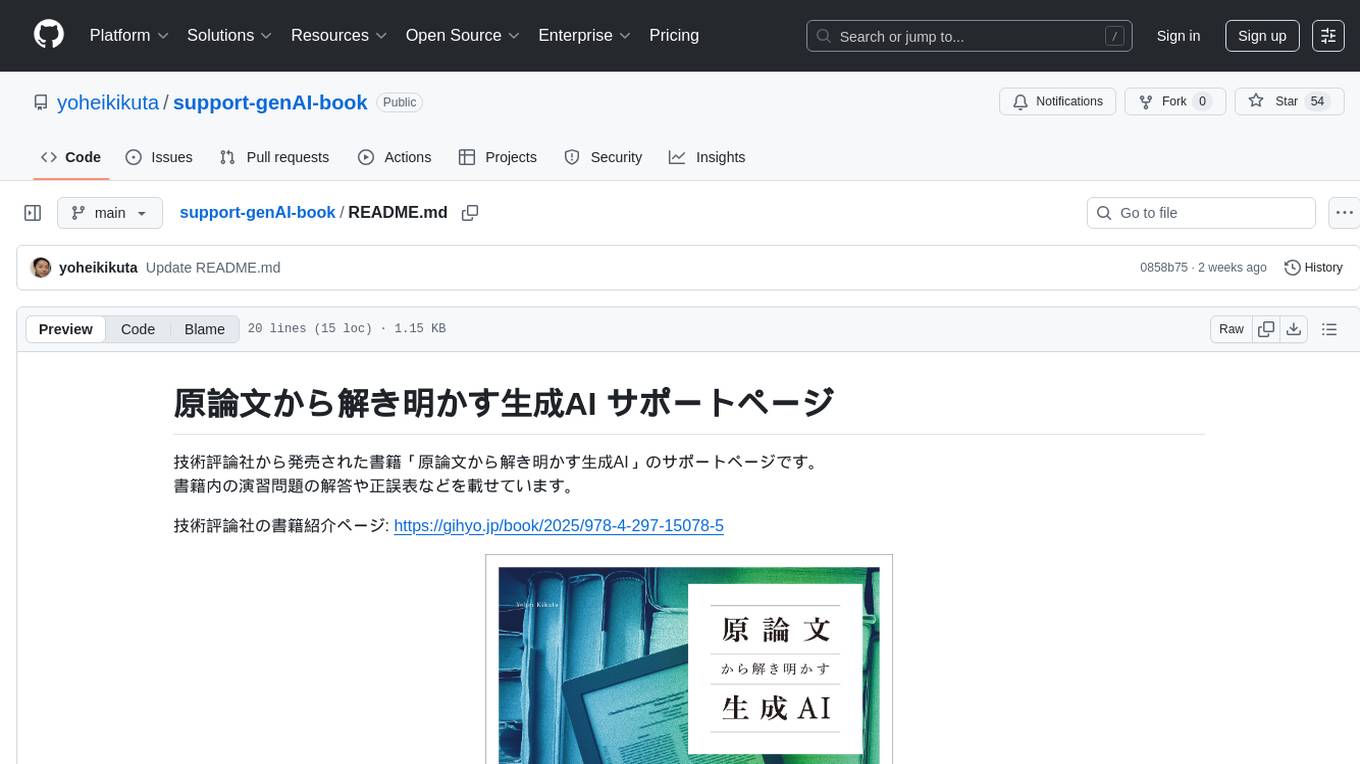Switch to the Pull requests tab
This screenshot has height=764, width=1360.
pos(274,157)
